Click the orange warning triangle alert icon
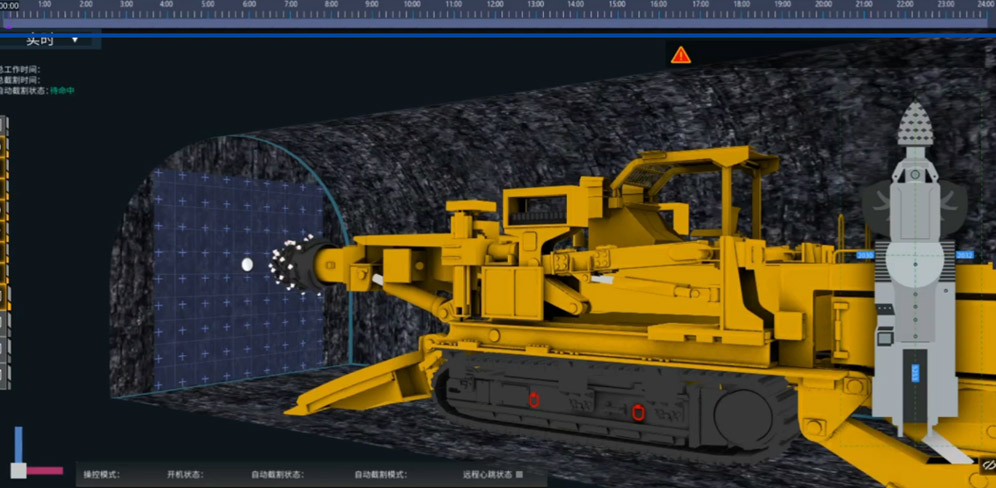996x488 pixels. 681,55
